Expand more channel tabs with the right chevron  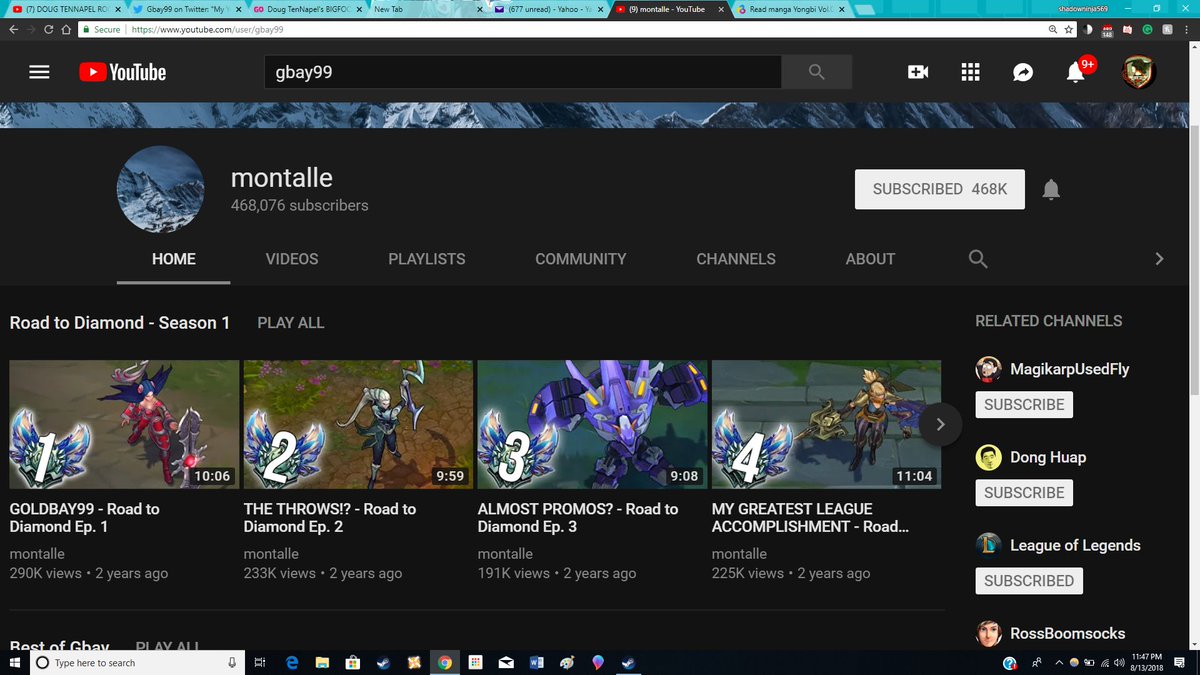click(1159, 259)
